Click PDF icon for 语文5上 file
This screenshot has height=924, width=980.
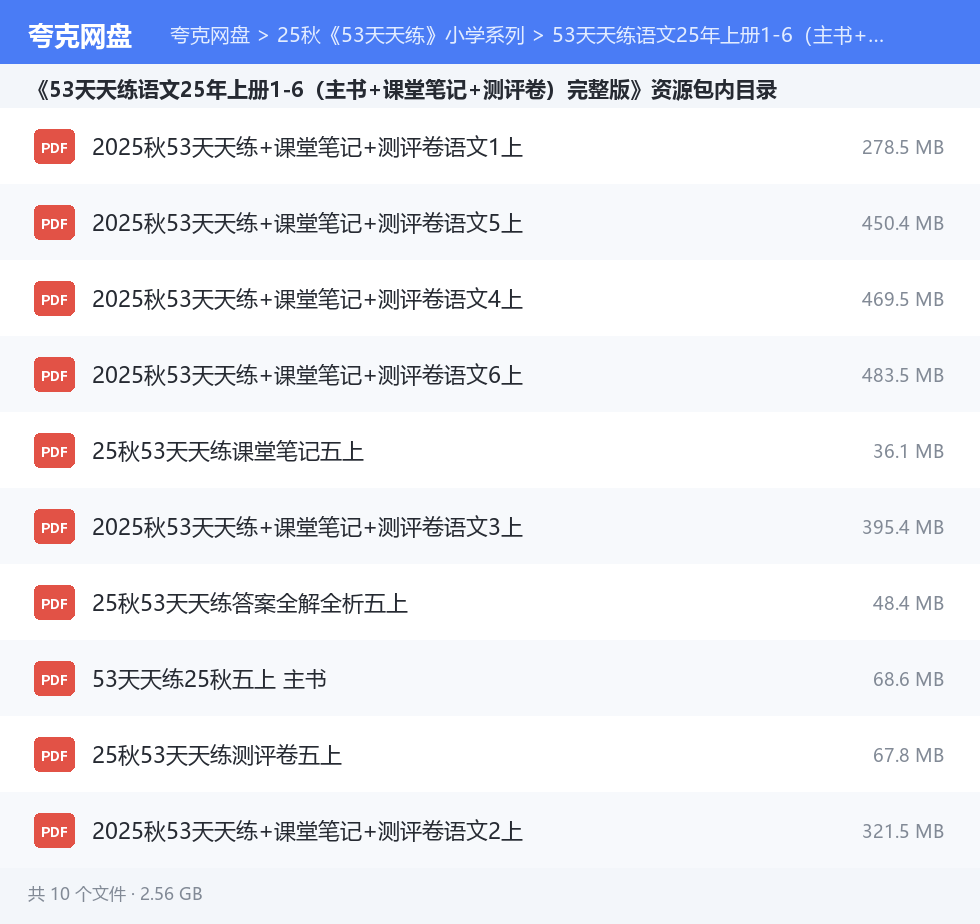tap(54, 223)
